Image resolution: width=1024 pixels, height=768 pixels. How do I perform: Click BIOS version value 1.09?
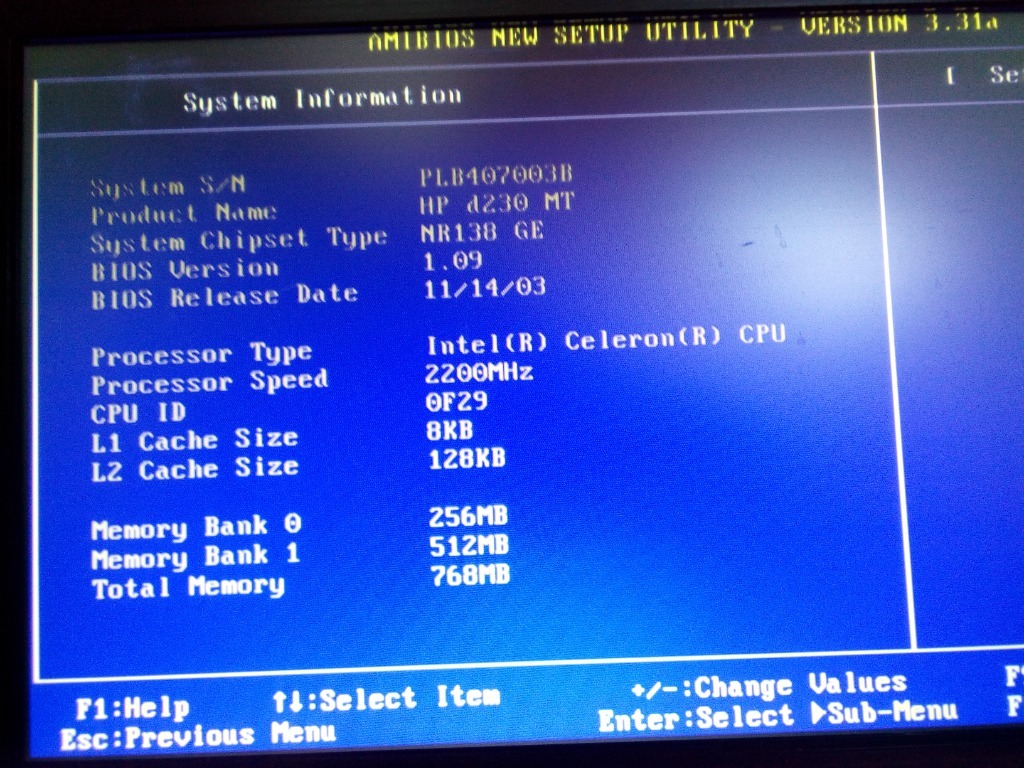point(453,261)
